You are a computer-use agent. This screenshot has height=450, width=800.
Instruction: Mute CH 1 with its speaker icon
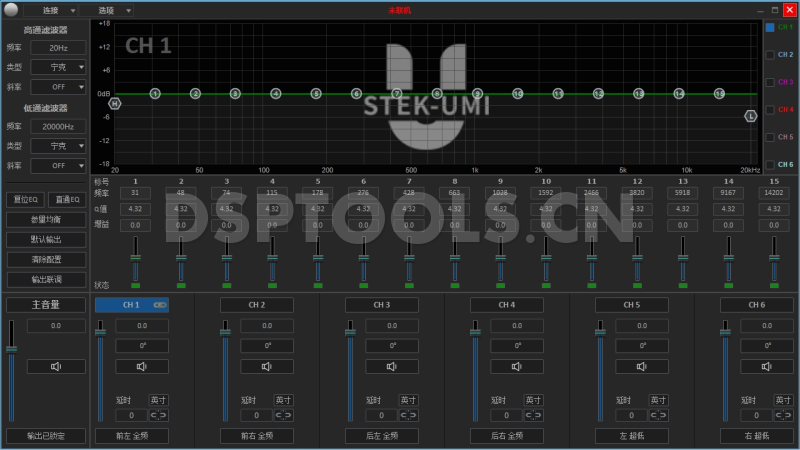pos(142,366)
